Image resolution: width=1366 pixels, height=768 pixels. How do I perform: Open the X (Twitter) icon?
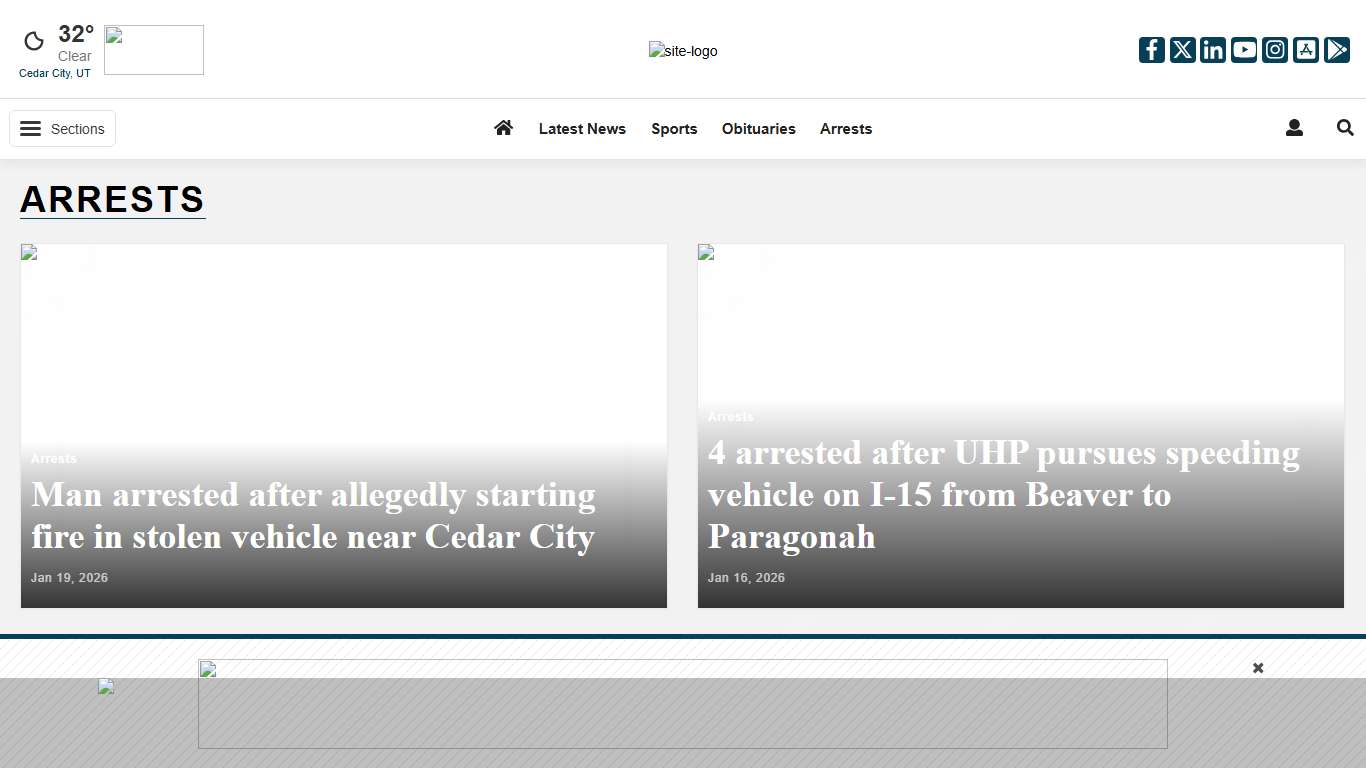[x=1182, y=49]
